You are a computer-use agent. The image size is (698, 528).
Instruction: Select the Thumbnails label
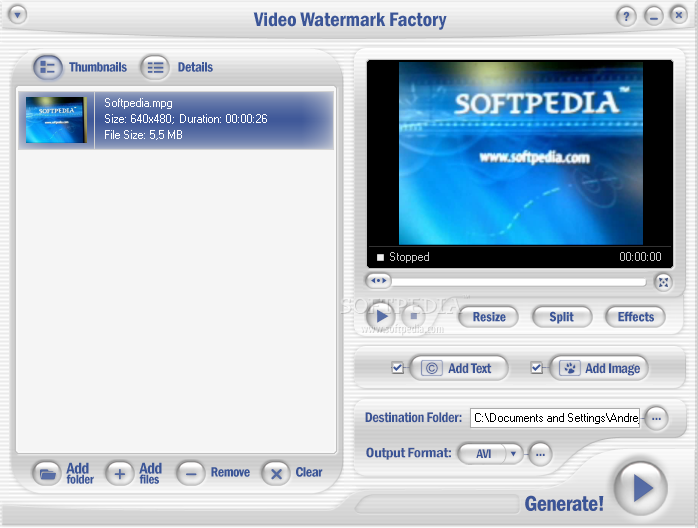pos(98,67)
